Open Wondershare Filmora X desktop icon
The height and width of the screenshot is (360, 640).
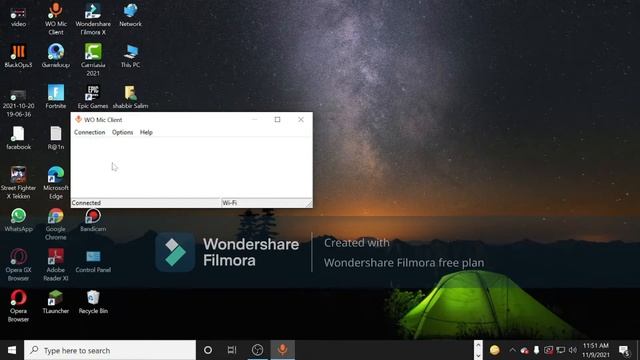click(x=93, y=18)
